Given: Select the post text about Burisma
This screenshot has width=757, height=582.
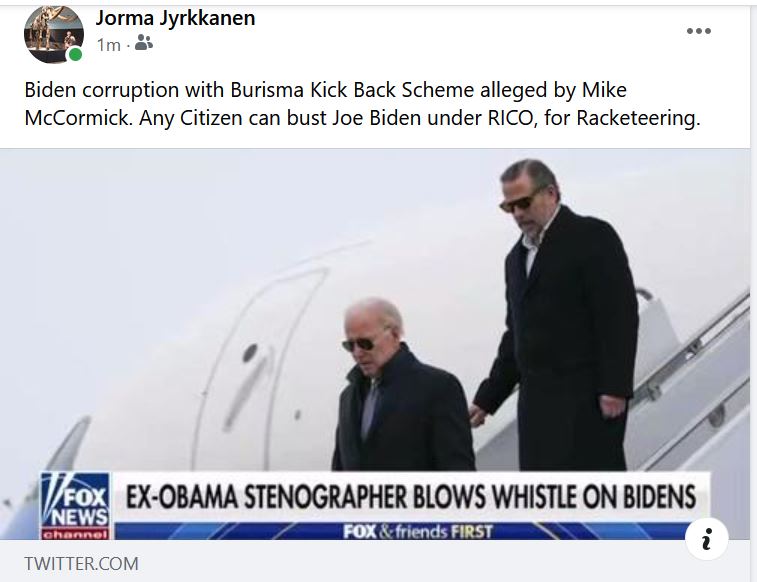Looking at the screenshot, I should (362, 104).
